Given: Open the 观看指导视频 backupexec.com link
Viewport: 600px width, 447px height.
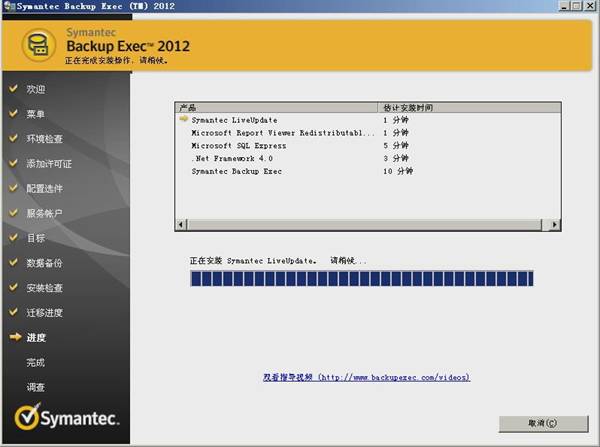Looking at the screenshot, I should point(366,377).
